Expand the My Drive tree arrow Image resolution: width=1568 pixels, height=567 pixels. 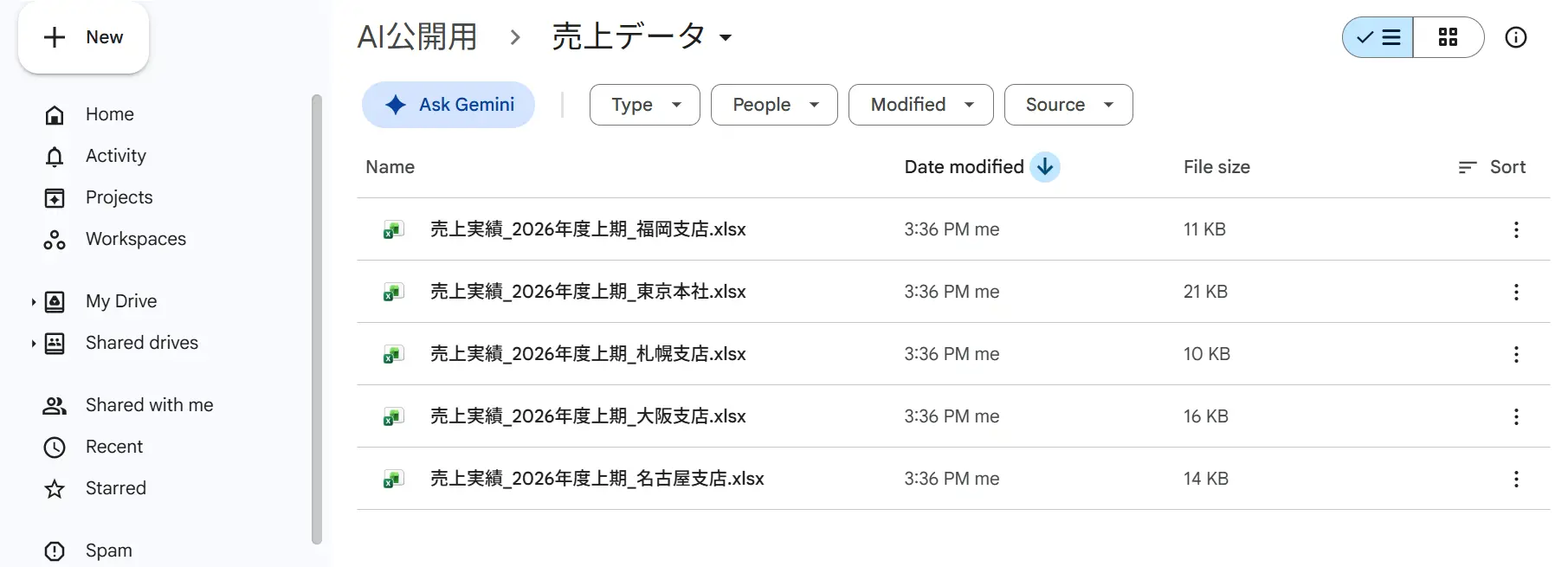click(x=34, y=302)
